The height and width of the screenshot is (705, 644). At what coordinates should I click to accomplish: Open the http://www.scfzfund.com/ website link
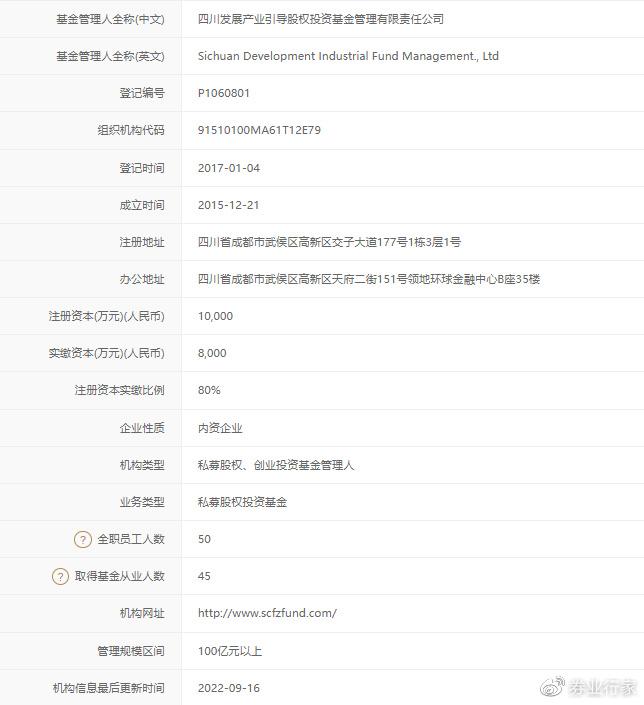[267, 613]
